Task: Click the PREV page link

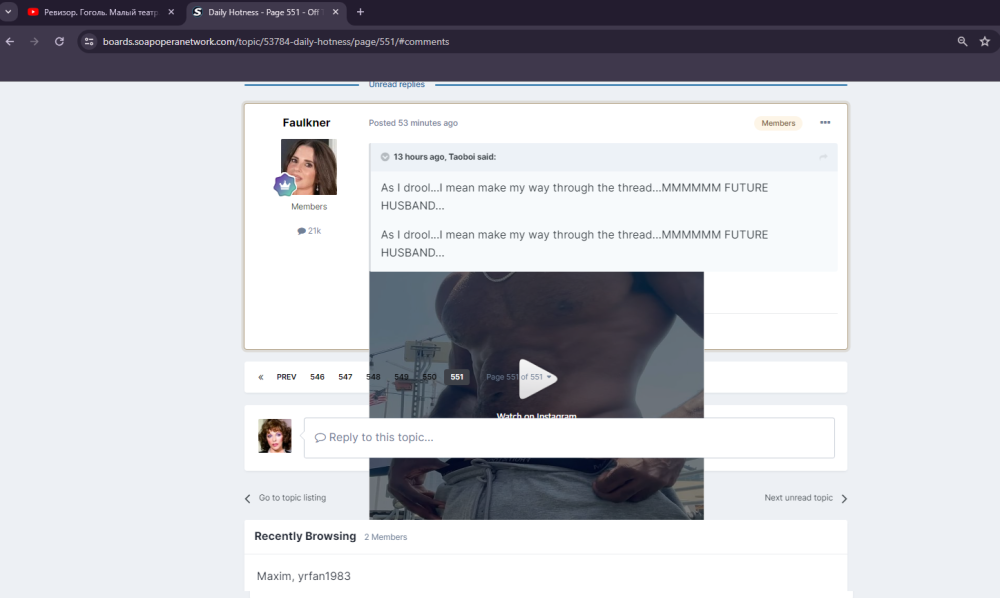Action: click(286, 377)
